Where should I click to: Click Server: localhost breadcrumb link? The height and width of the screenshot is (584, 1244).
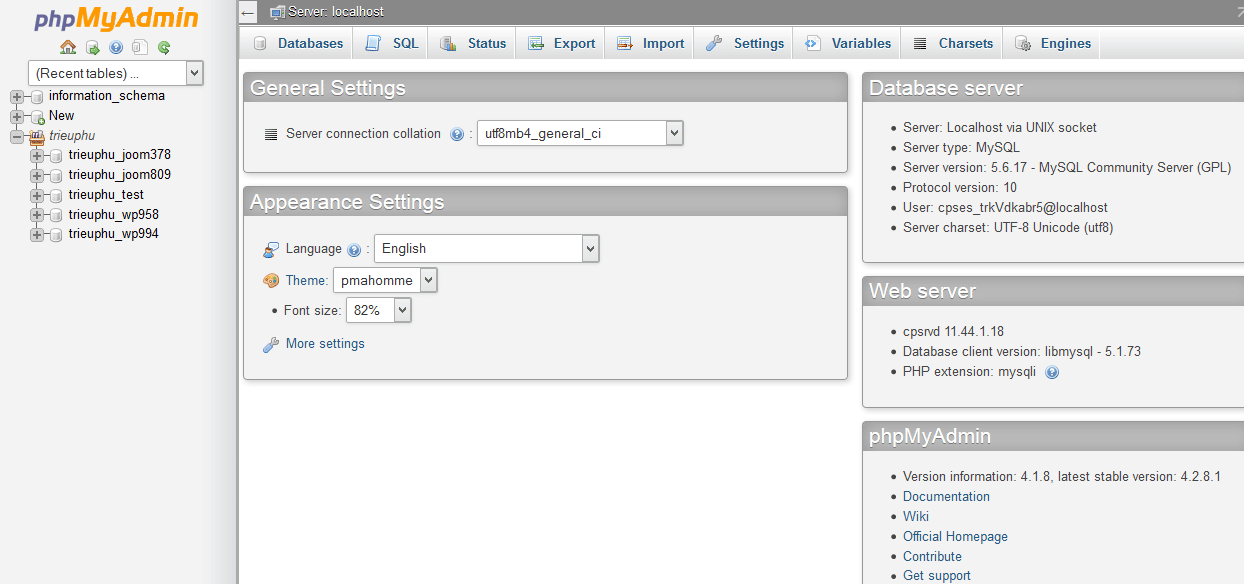pyautogui.click(x=336, y=12)
